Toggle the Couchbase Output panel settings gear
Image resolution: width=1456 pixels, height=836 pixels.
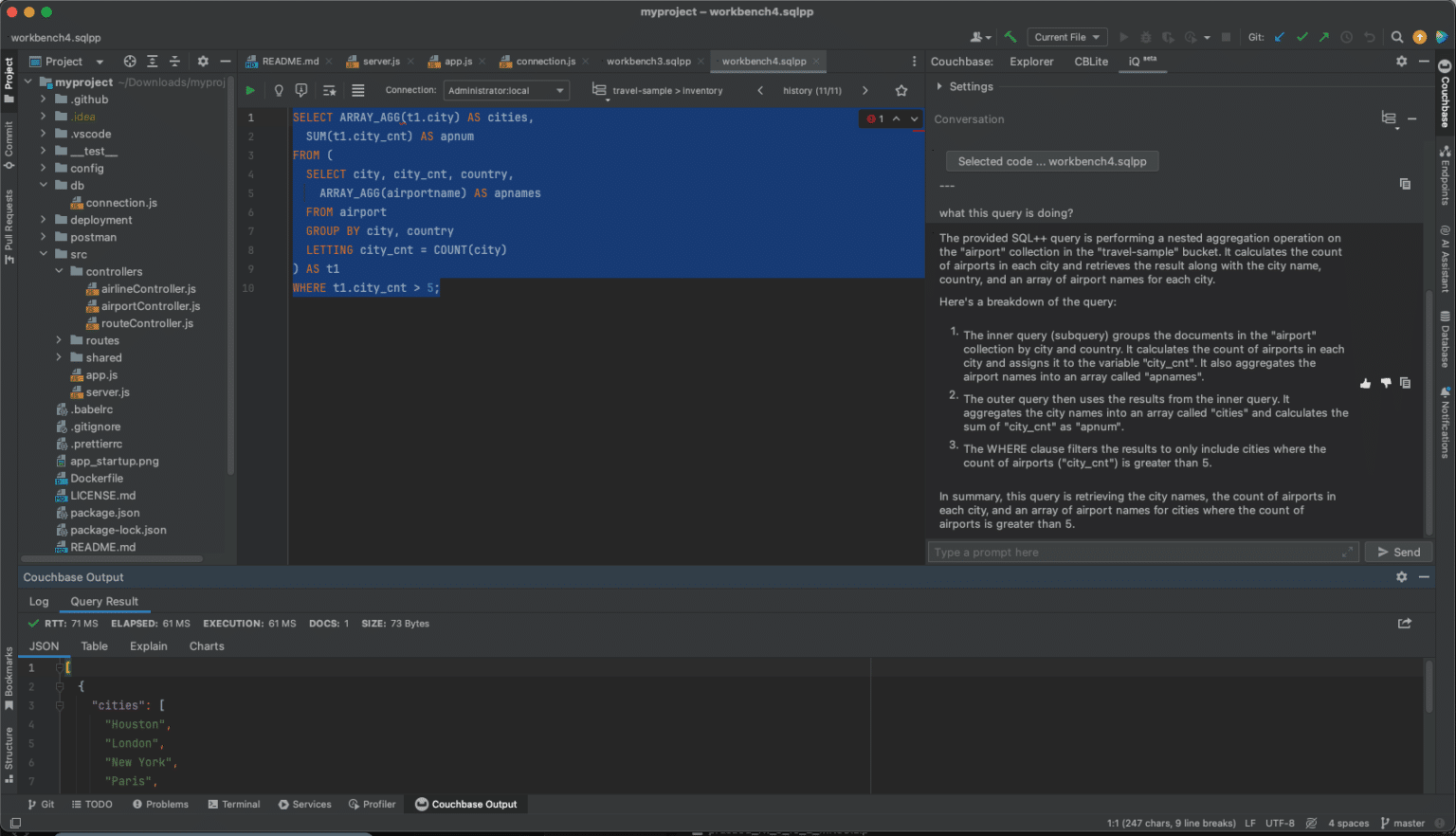1402,576
